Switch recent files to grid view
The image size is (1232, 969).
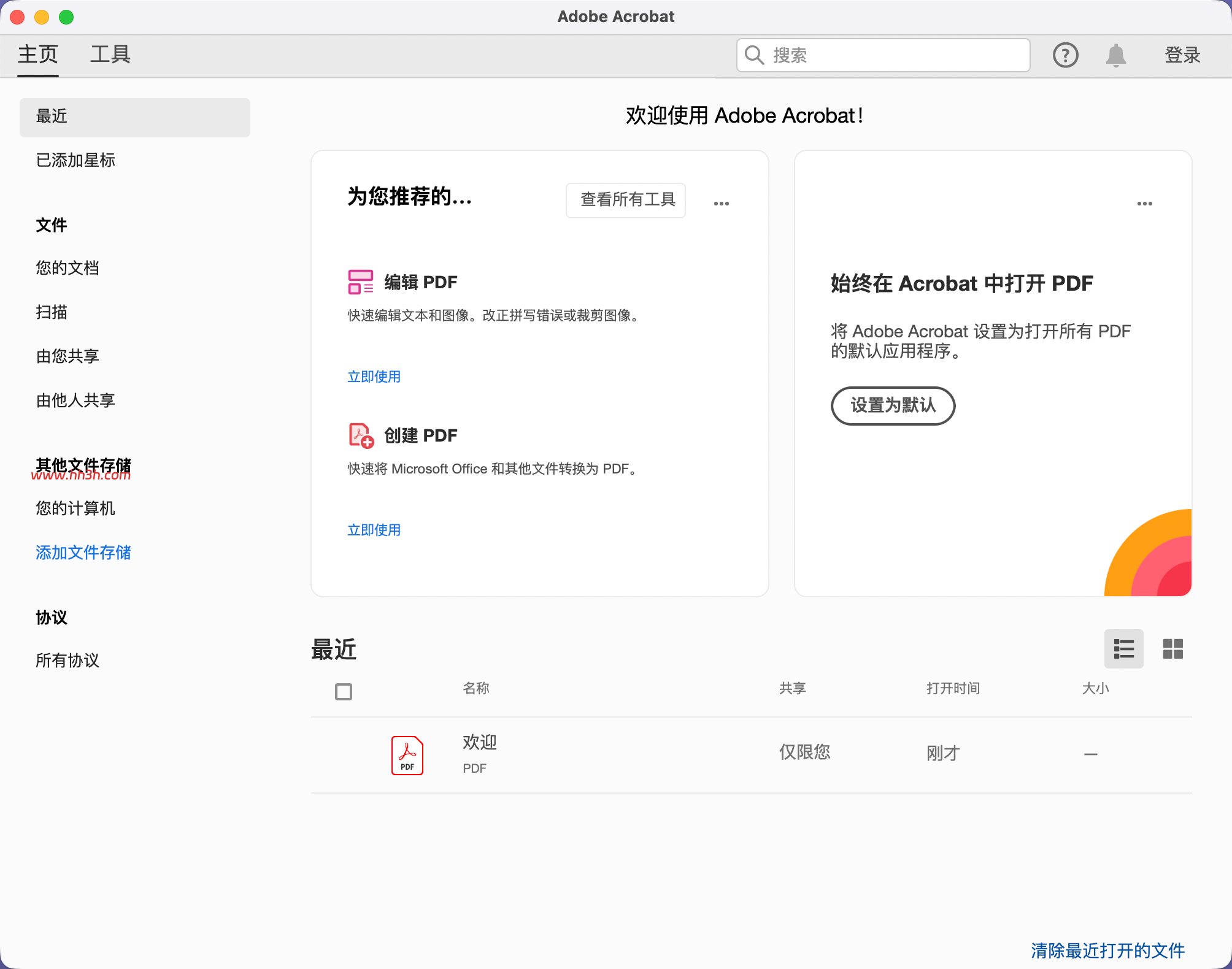coord(1173,649)
